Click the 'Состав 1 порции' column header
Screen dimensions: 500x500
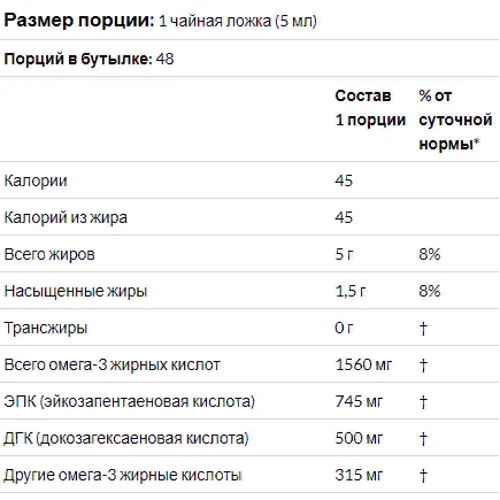pyautogui.click(x=370, y=108)
